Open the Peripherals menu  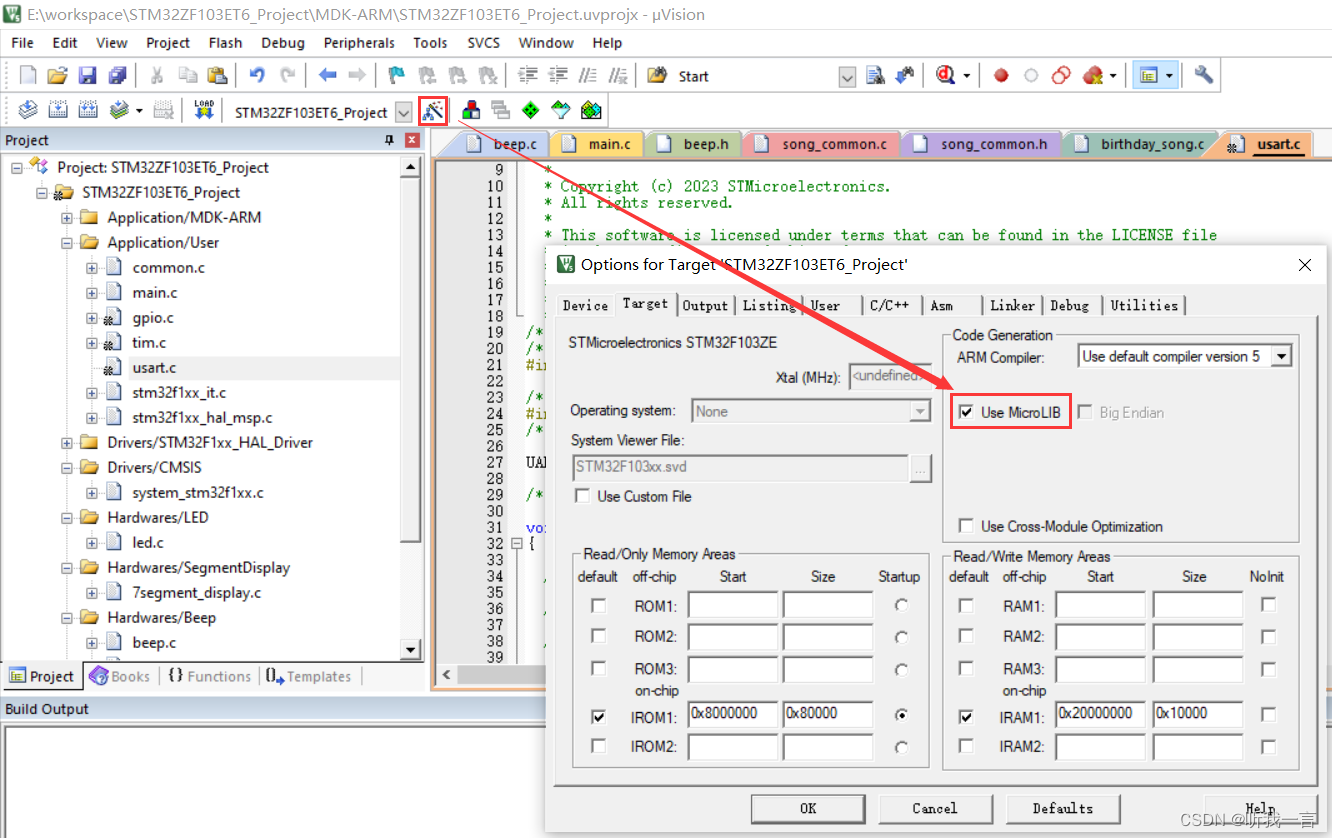click(x=359, y=43)
